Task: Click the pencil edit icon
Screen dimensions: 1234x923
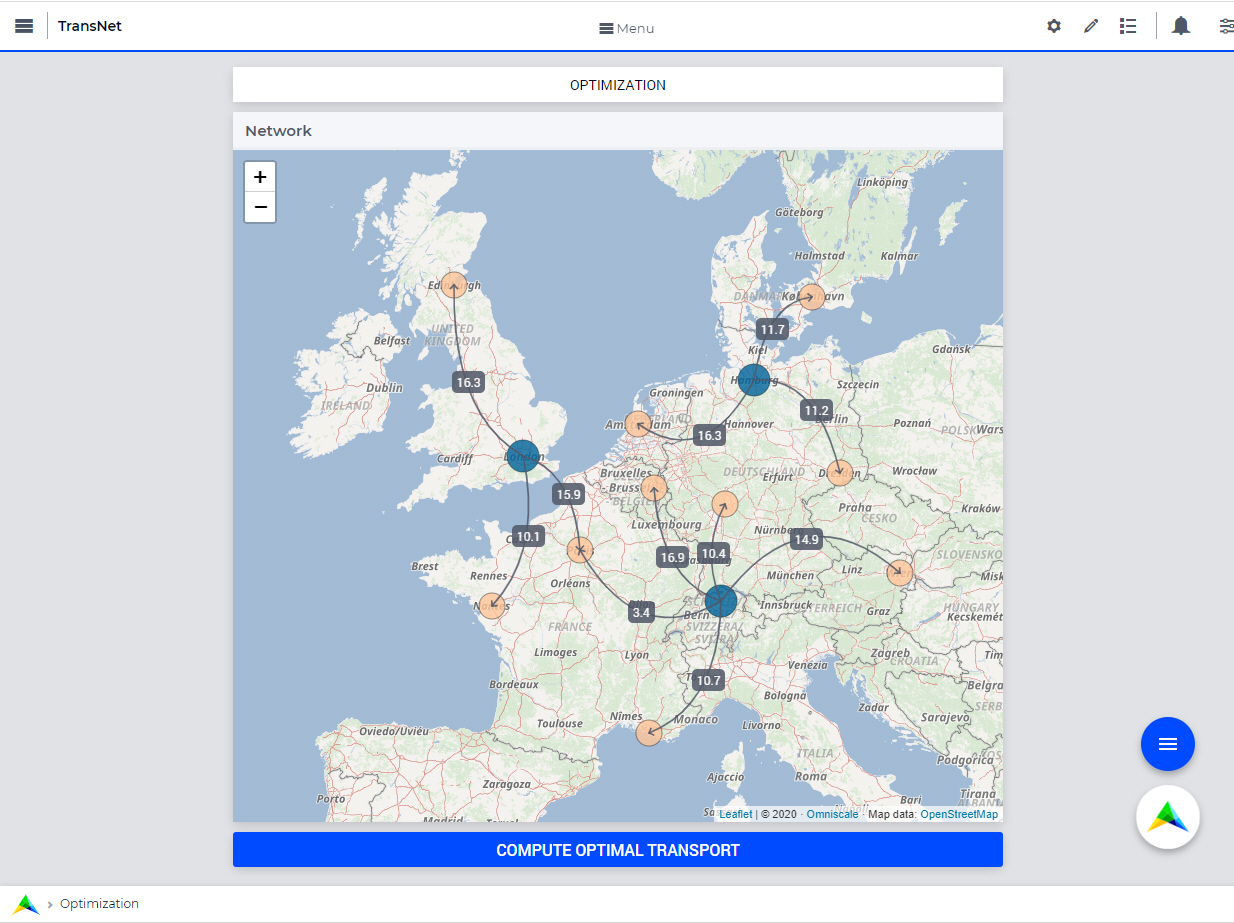Action: [1091, 26]
